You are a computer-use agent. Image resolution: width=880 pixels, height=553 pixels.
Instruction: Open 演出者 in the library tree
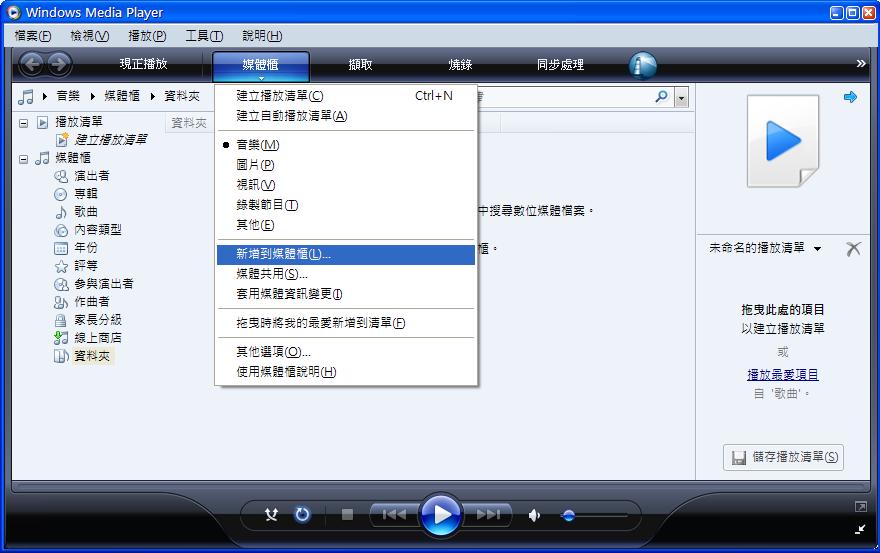[x=92, y=176]
